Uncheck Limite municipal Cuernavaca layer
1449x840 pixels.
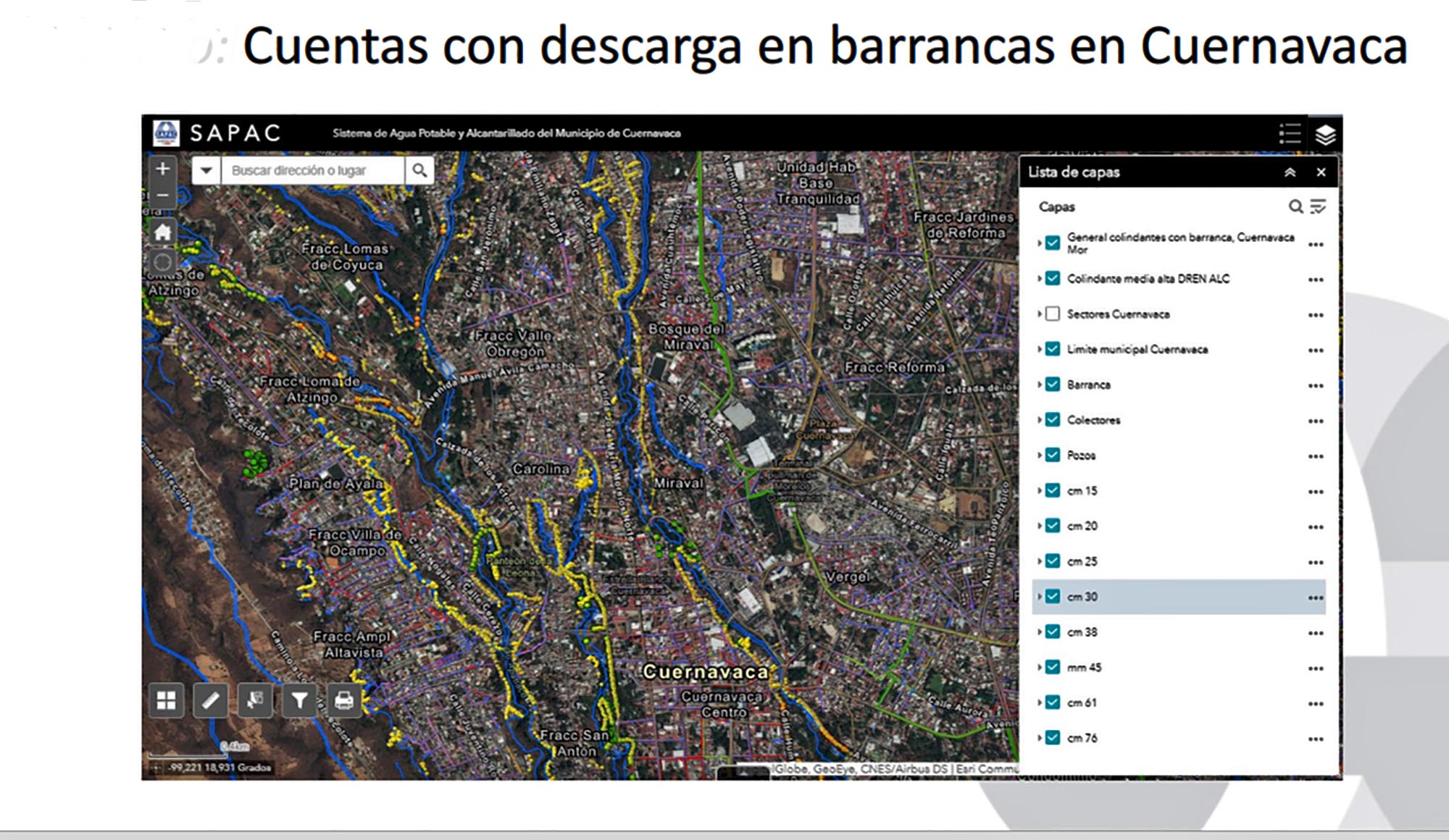click(x=1053, y=349)
